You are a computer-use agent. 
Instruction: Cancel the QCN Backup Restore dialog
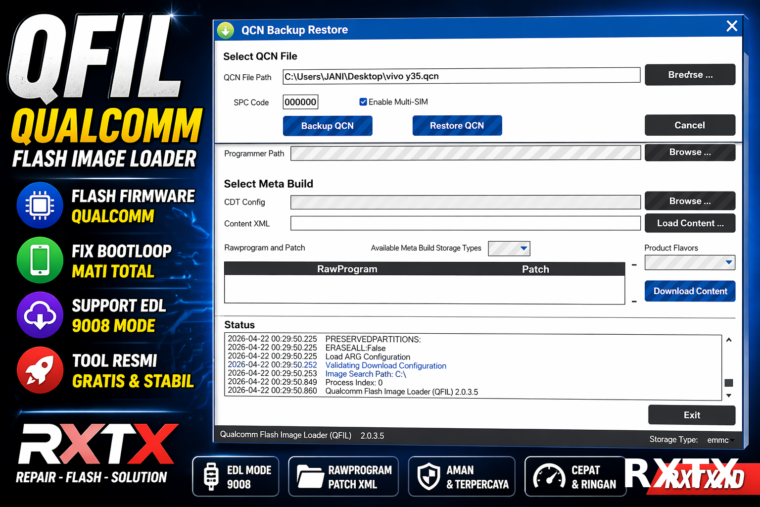pyautogui.click(x=690, y=125)
